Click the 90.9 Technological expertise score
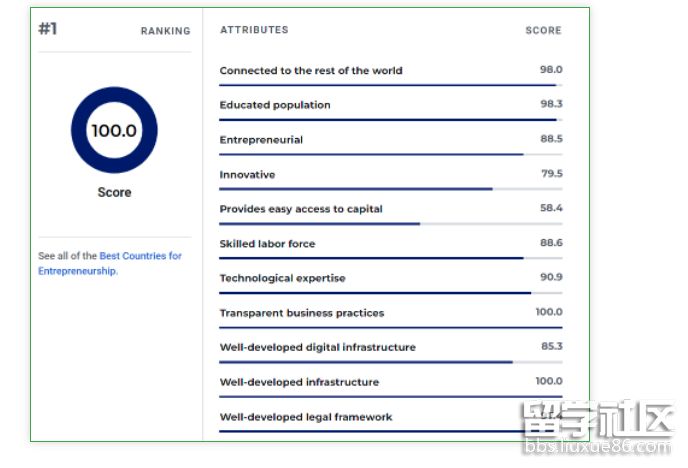Screen dimensions: 688x468 tap(551, 277)
